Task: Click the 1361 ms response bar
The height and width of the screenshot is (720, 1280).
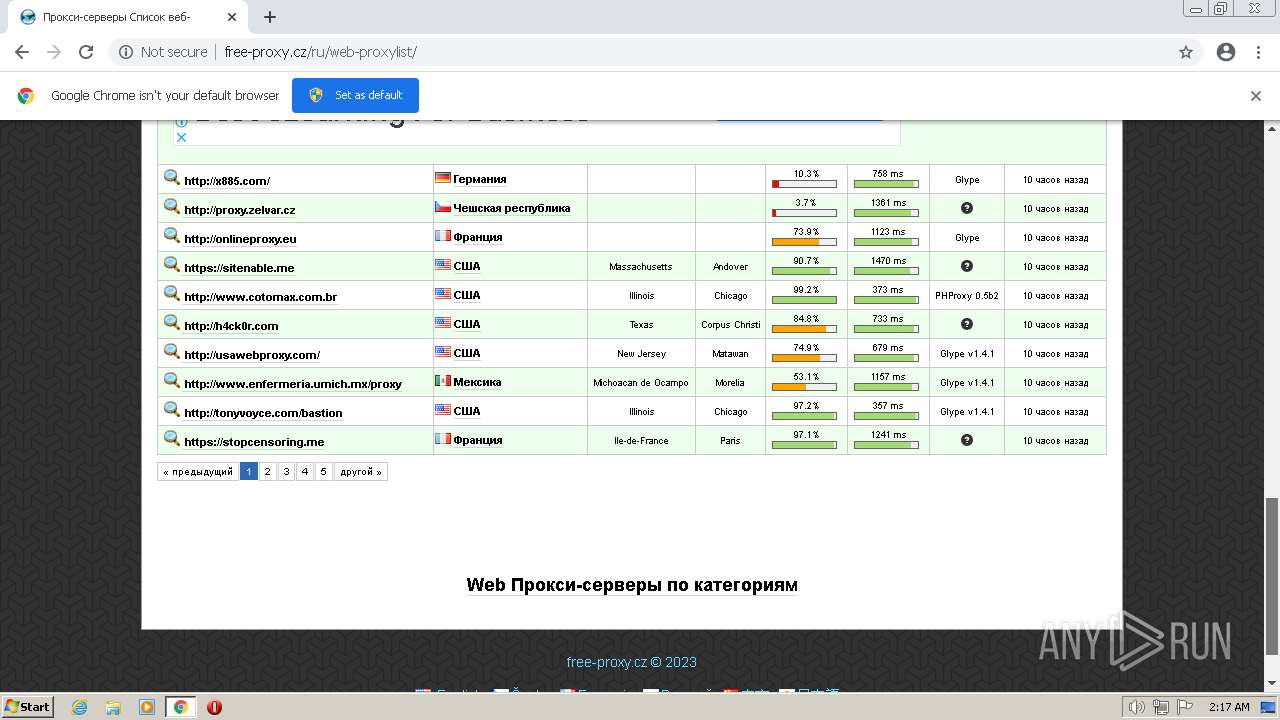Action: (x=886, y=213)
